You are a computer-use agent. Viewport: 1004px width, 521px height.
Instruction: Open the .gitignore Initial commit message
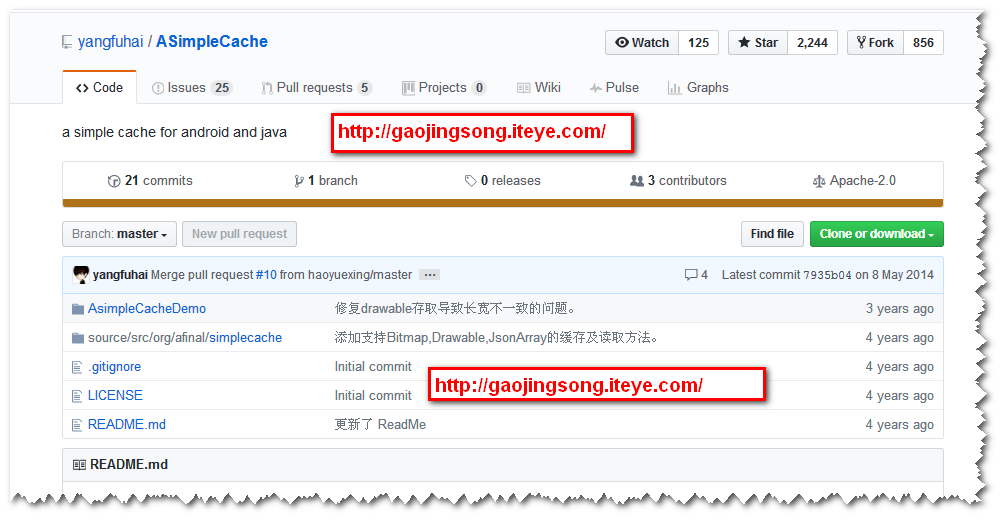373,367
